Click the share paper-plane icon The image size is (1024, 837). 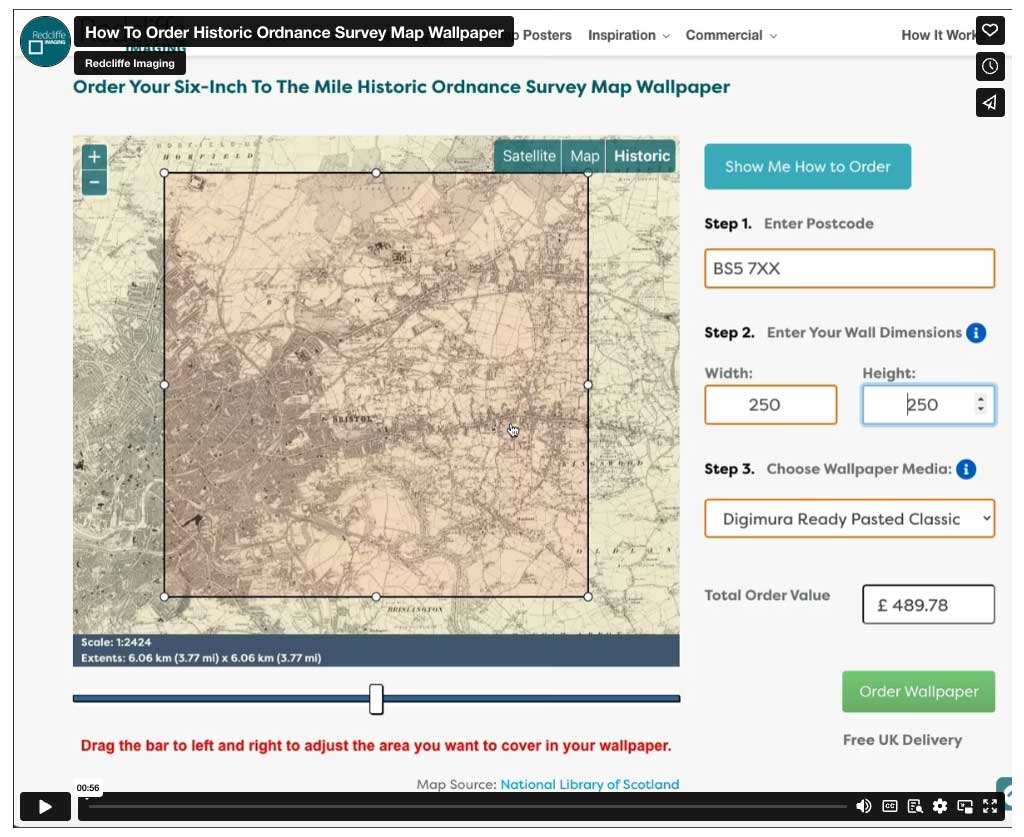pos(990,102)
